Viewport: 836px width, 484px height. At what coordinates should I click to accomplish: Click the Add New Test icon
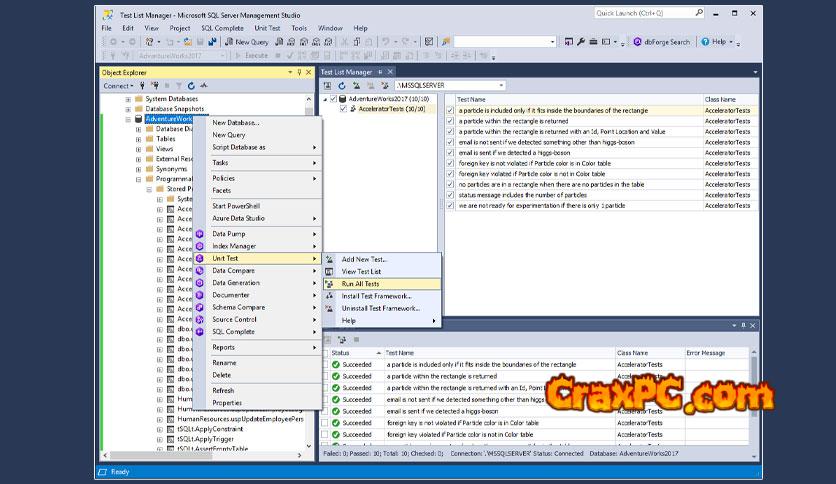[330, 259]
